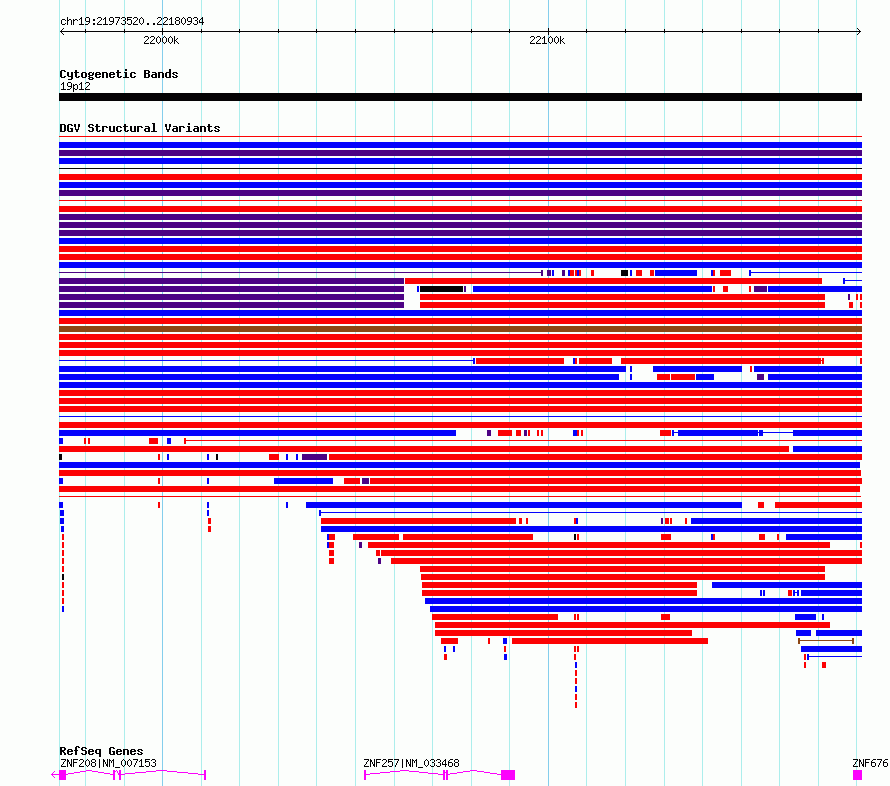Viewport: 890px width, 786px height.
Task: Click the 22000k ruler label
Action: click(161, 40)
